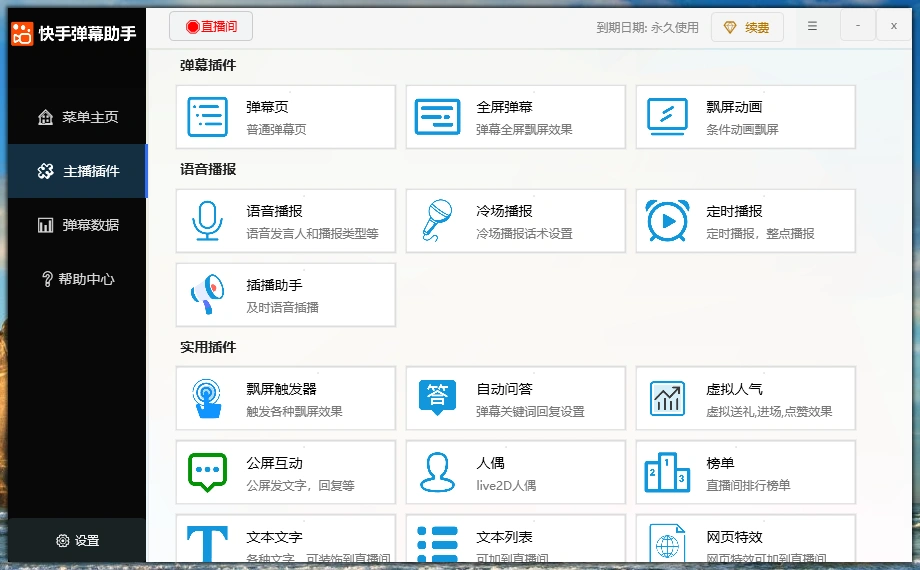Click the 自动问答 answer icon

[437, 398]
